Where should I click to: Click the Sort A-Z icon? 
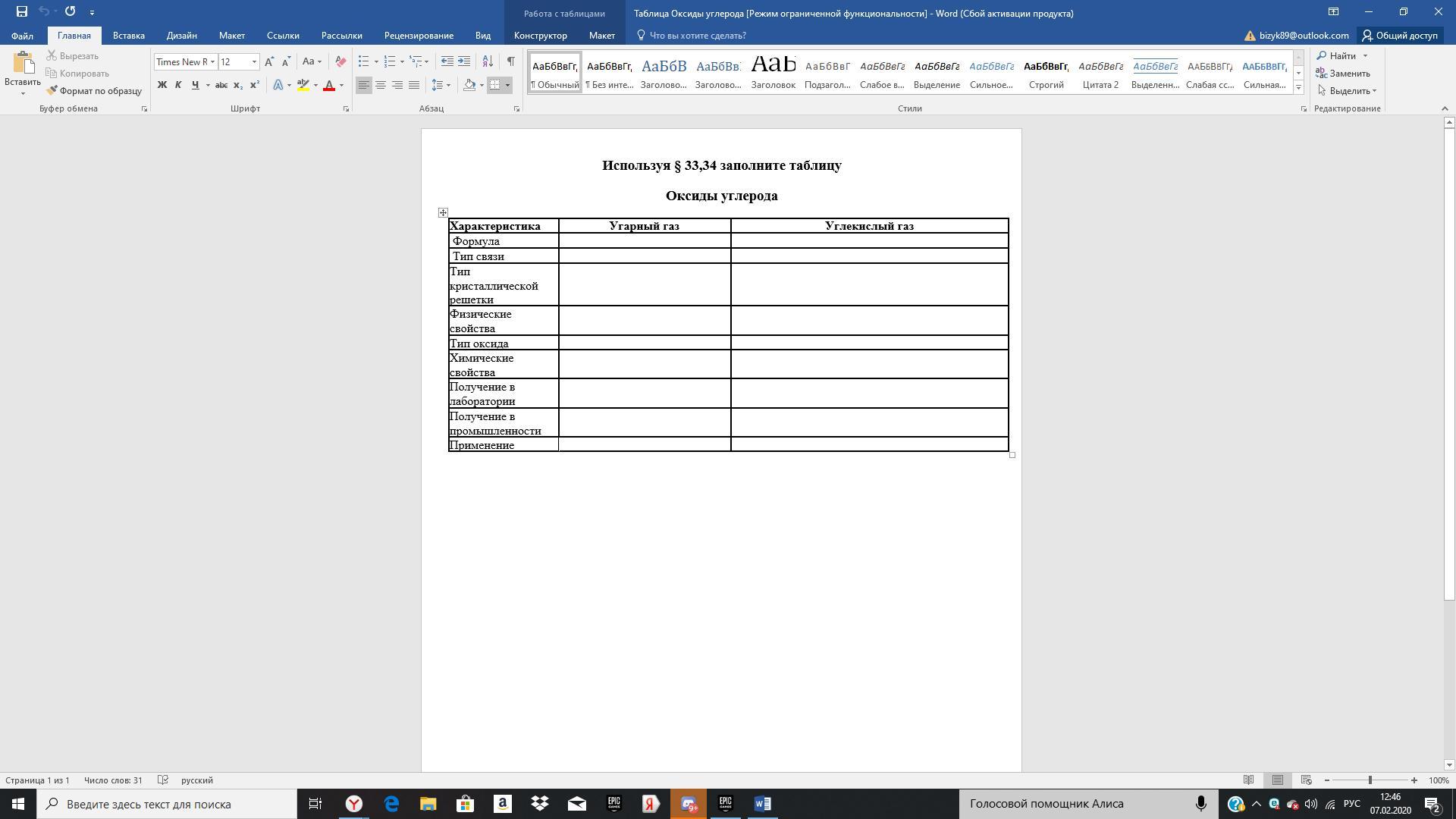point(488,62)
